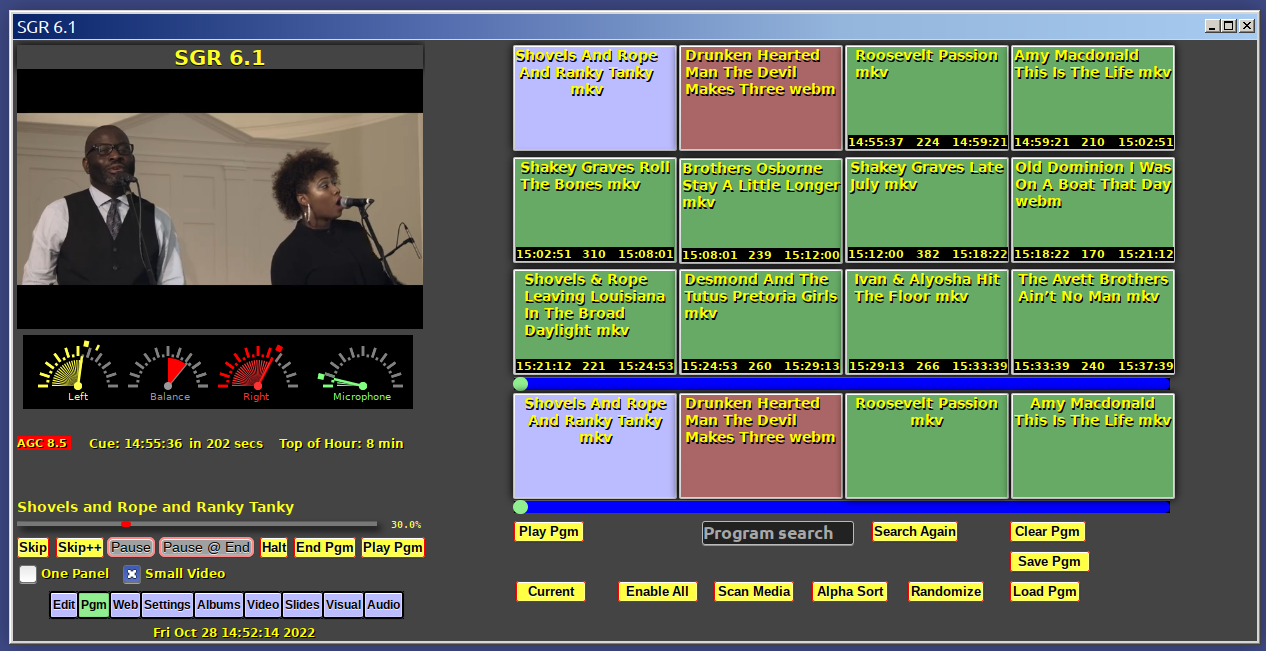Image resolution: width=1266 pixels, height=651 pixels.
Task: Click the Balance gauge
Action: click(x=169, y=370)
